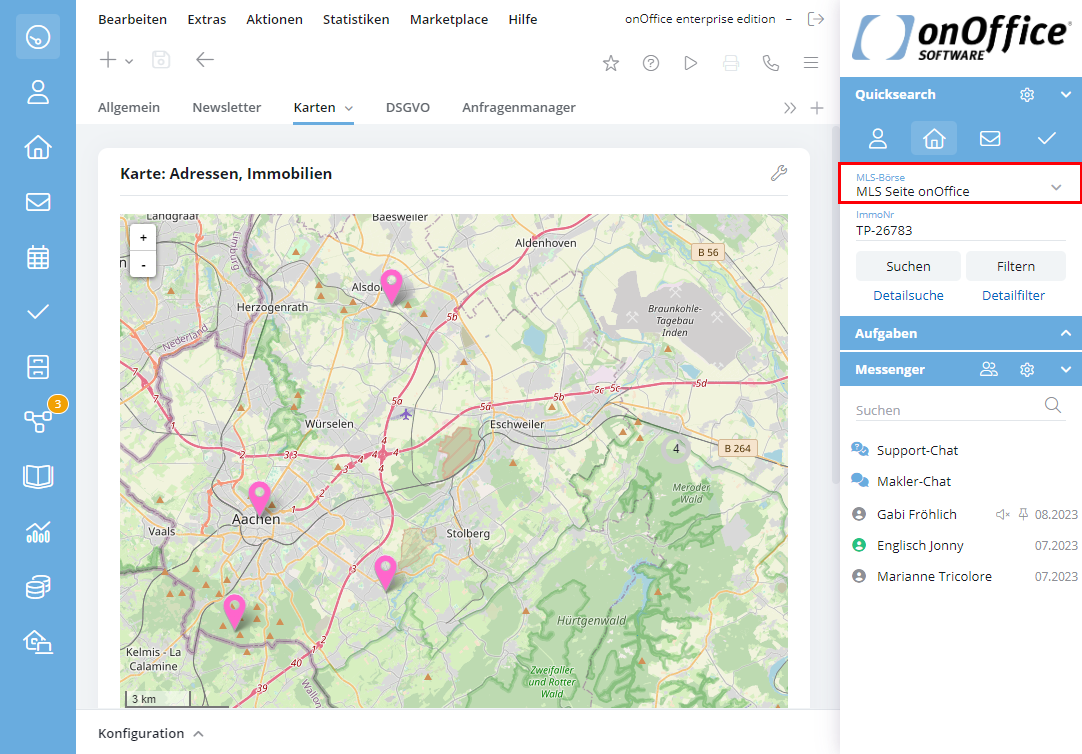This screenshot has height=754, width=1082.
Task: Open the Karten tab dropdown chevron
Action: pos(349,108)
